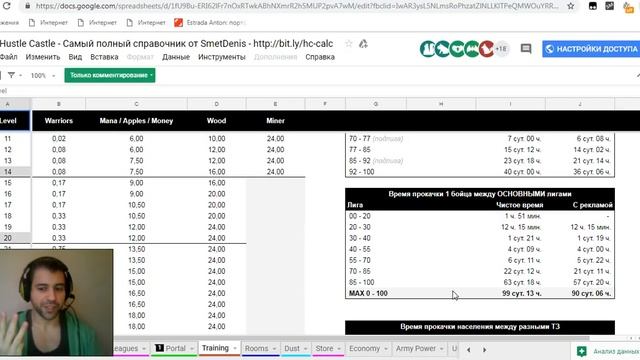640x360 pixels.
Task: Bookmark this page with the address bar star
Action: coord(571,6)
